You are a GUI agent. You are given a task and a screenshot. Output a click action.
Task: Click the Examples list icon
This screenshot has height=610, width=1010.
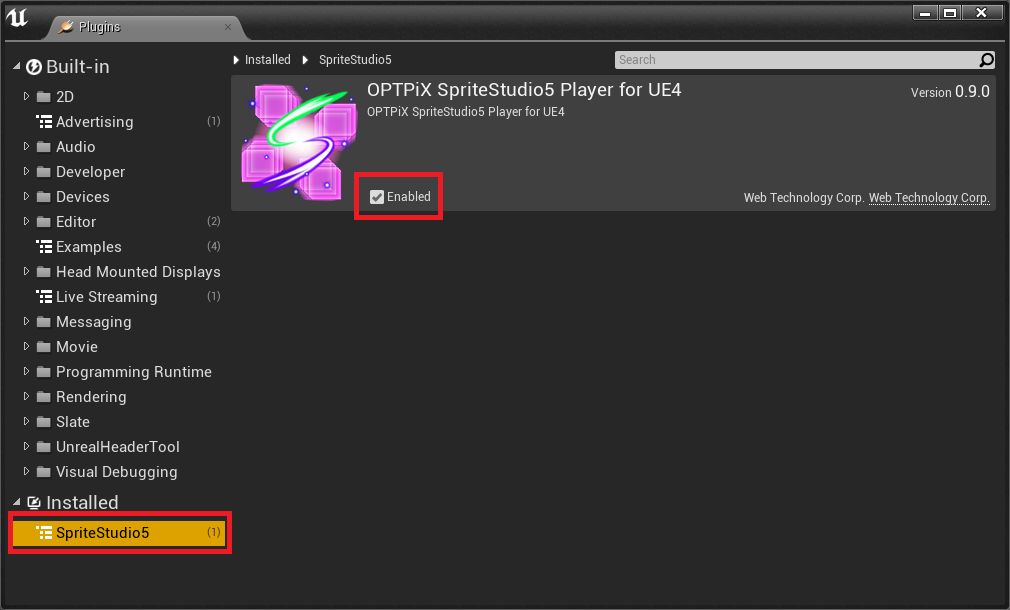click(x=44, y=246)
